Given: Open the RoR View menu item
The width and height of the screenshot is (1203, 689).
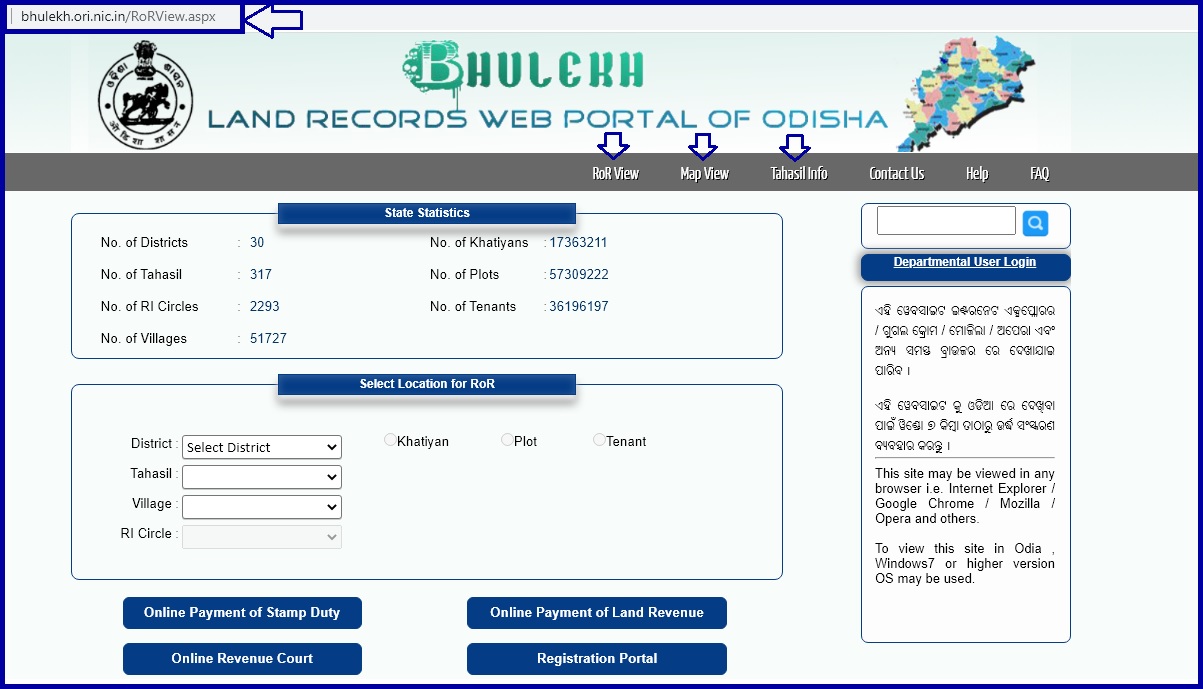Looking at the screenshot, I should click(615, 174).
